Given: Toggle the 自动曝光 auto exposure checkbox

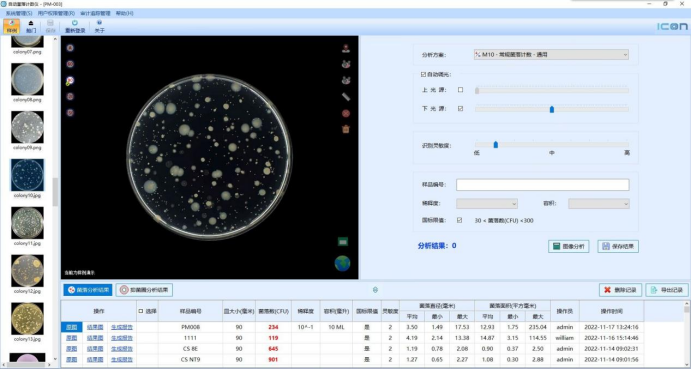Looking at the screenshot, I should point(423,75).
